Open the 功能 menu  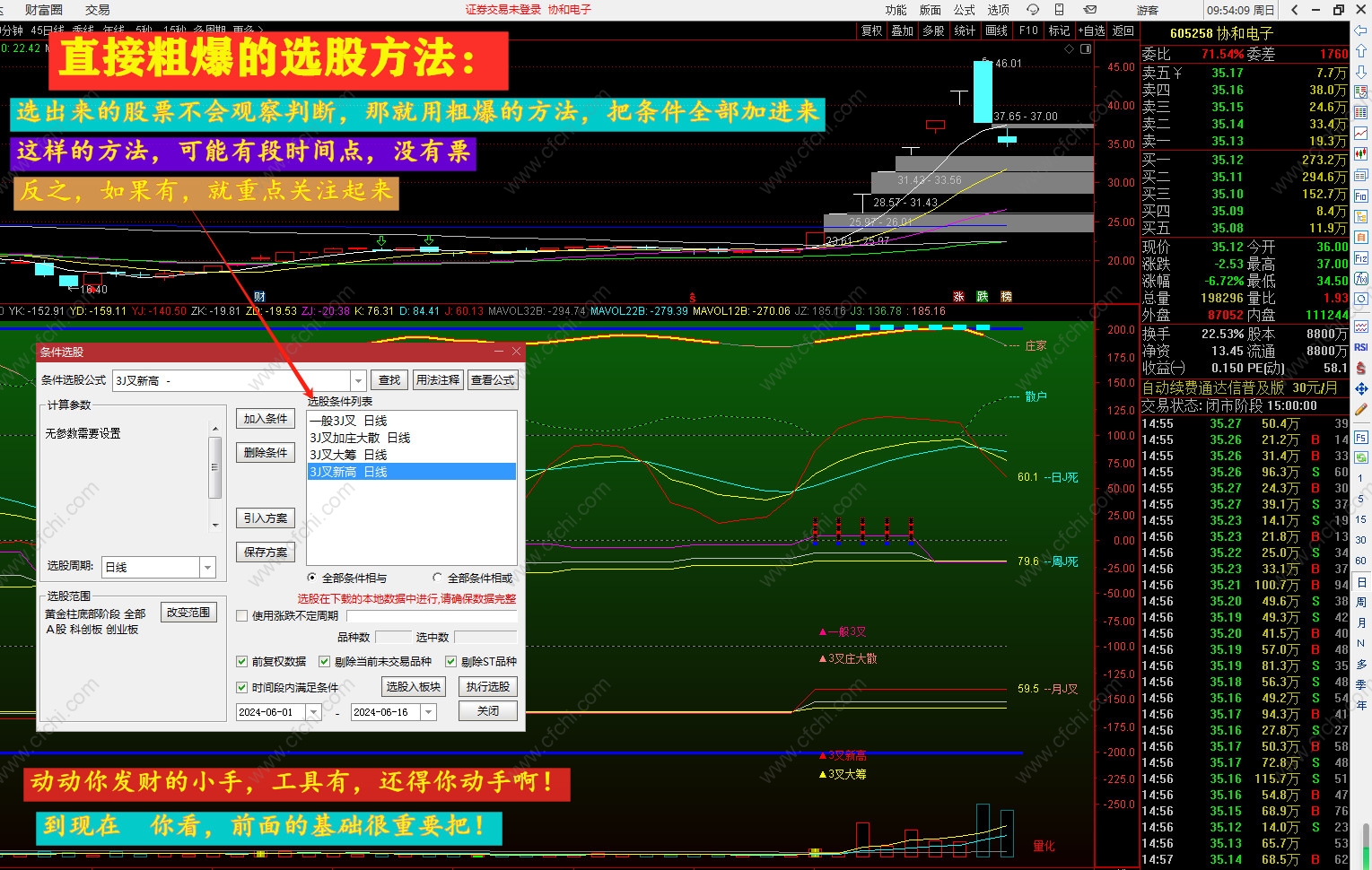(896, 10)
